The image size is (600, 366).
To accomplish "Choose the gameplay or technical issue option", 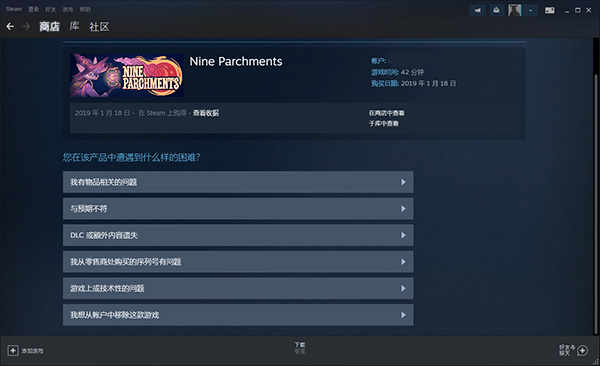I will click(x=238, y=288).
